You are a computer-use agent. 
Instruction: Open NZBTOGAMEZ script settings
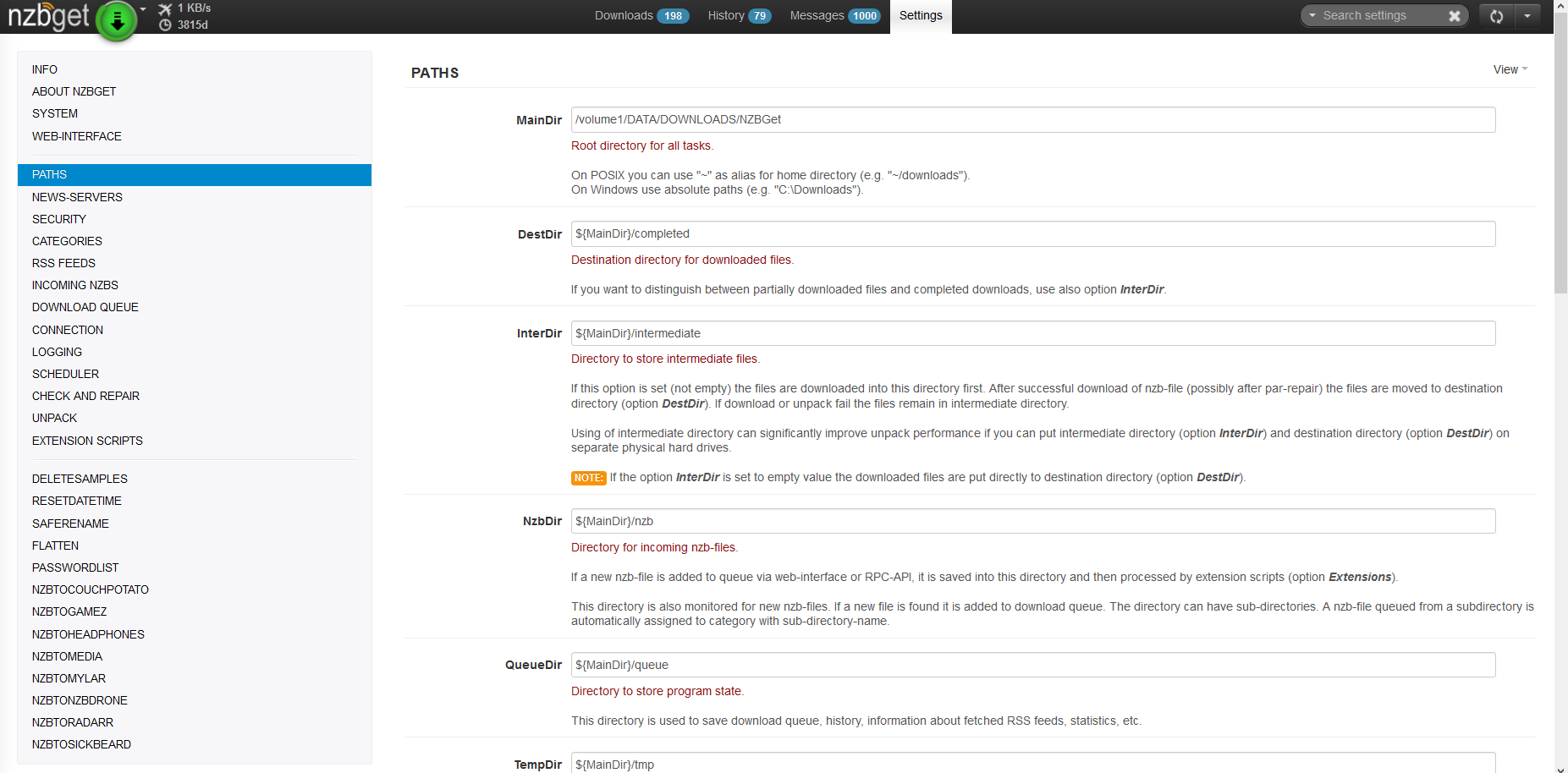click(195, 611)
